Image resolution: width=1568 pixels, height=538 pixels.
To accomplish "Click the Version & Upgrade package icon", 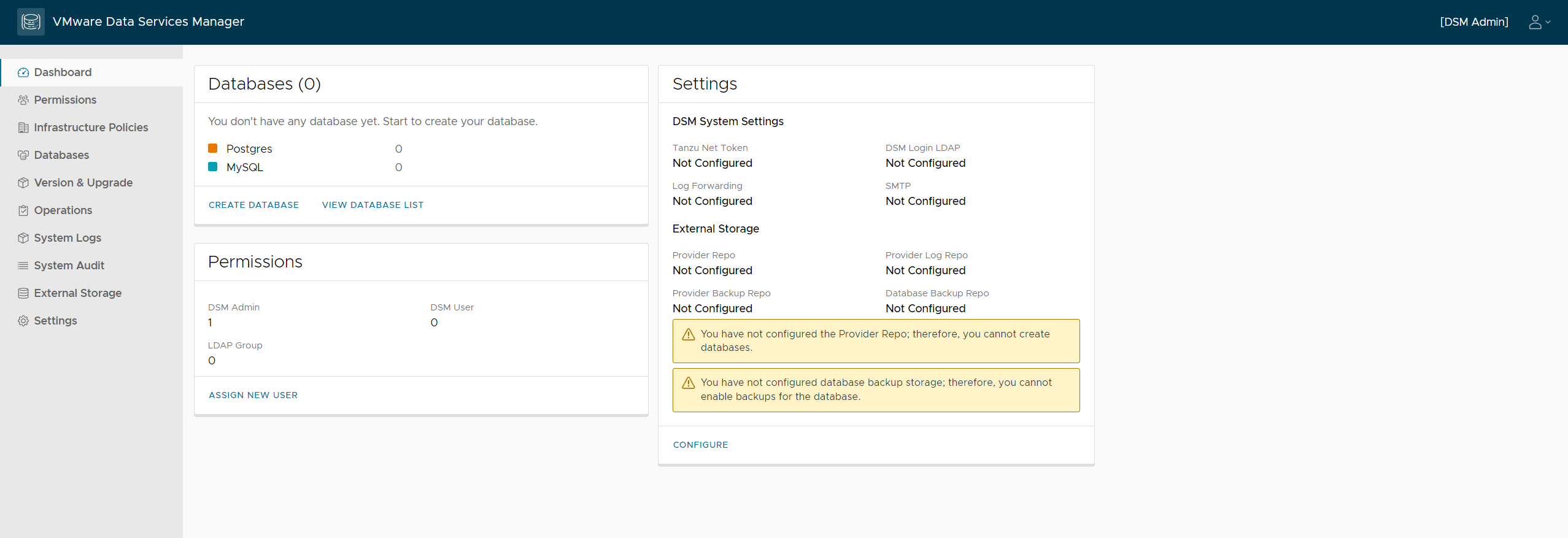I will pyautogui.click(x=23, y=183).
